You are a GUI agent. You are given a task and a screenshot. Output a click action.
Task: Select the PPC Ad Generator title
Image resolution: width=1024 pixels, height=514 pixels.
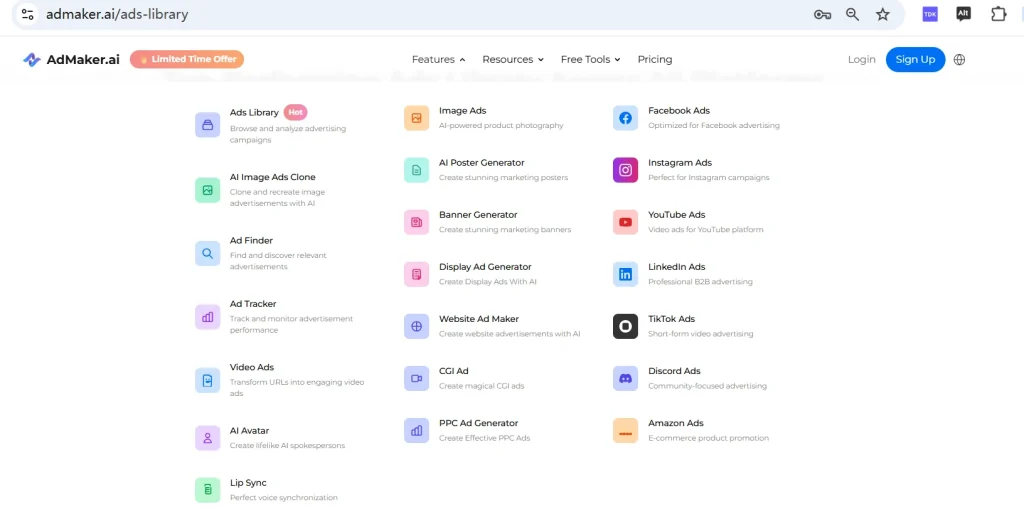478,423
